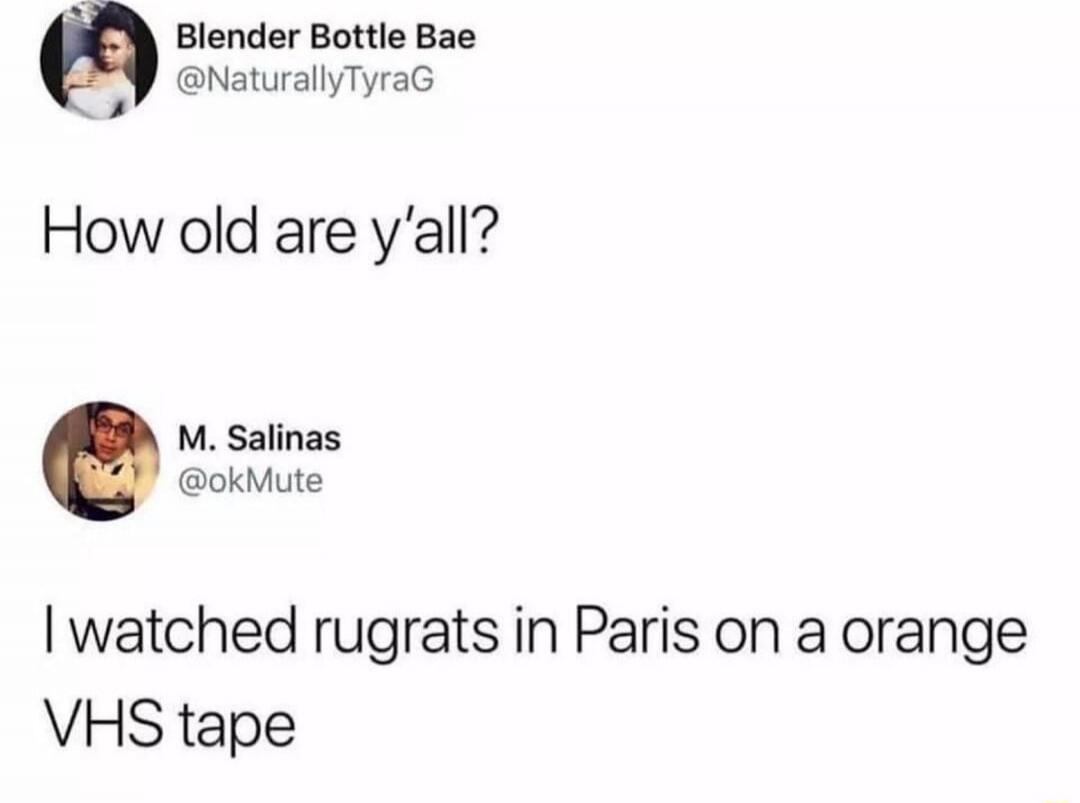1080x803 pixels.
Task: Click the M. Salinas display name
Action: coord(259,438)
